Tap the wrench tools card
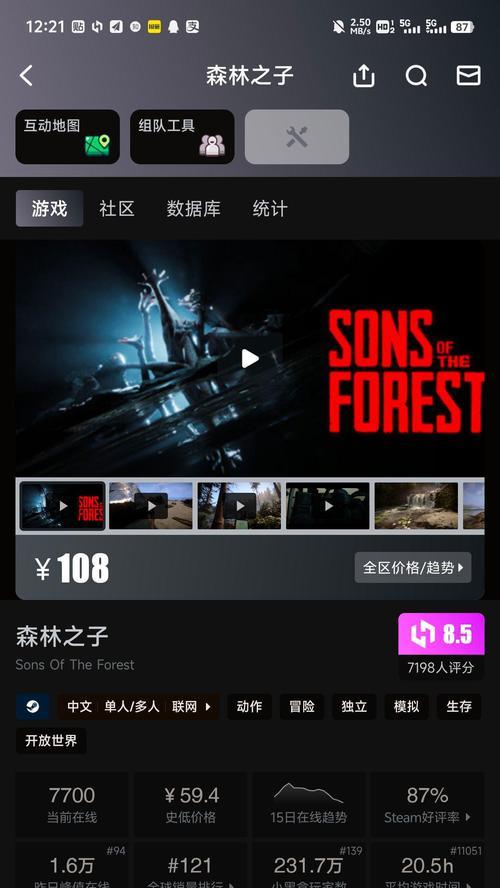Viewport: 500px width, 888px height. pos(297,137)
